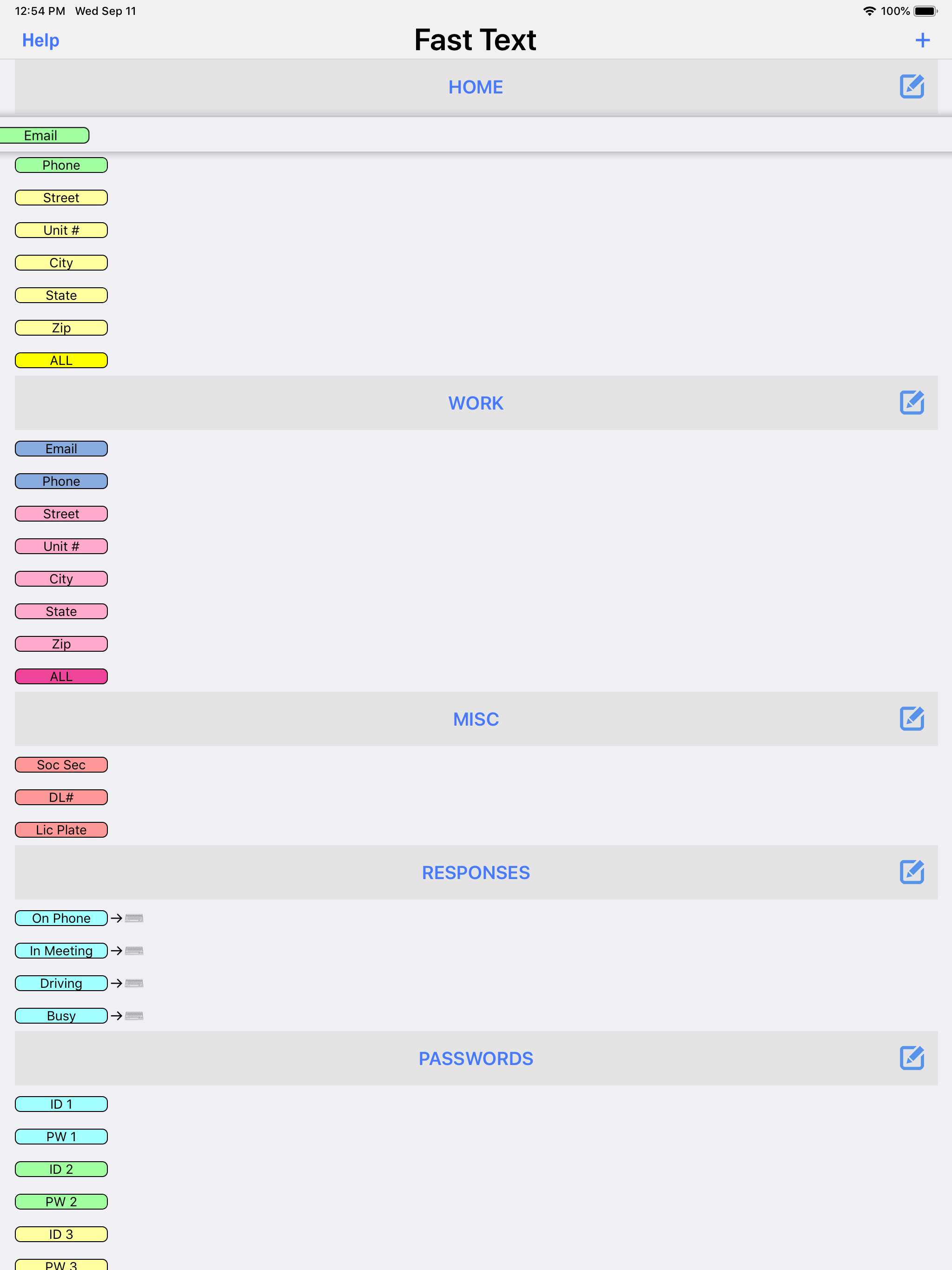Select the Soc Sec shortcut in MISC
This screenshot has height=1270, width=952.
pos(61,764)
